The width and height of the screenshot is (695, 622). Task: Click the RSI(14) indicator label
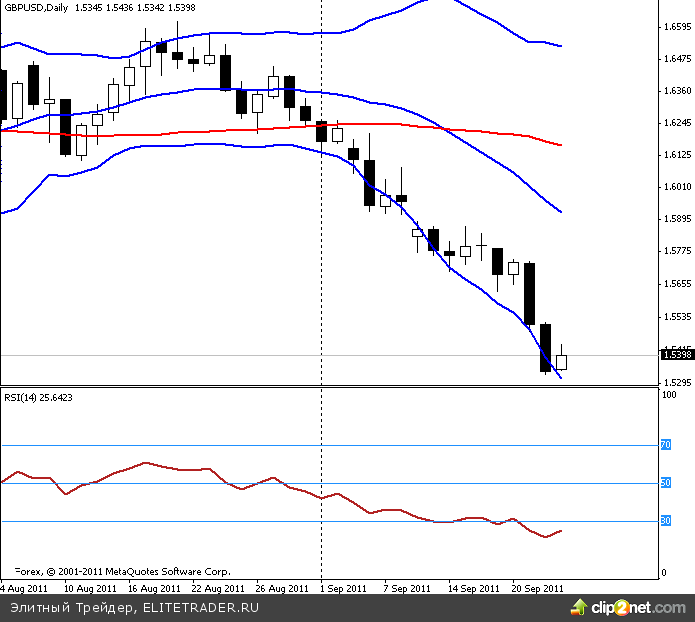click(30, 397)
